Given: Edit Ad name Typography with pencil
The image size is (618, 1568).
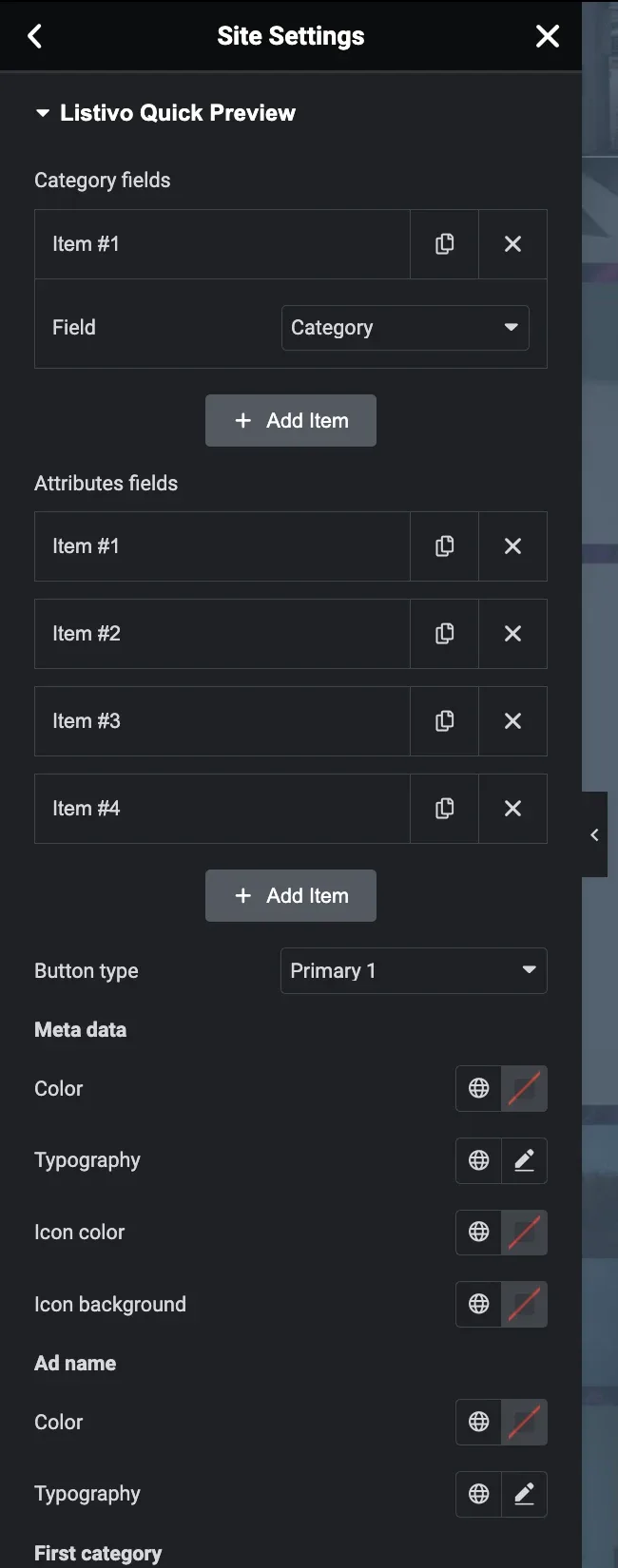Looking at the screenshot, I should coord(524,1494).
